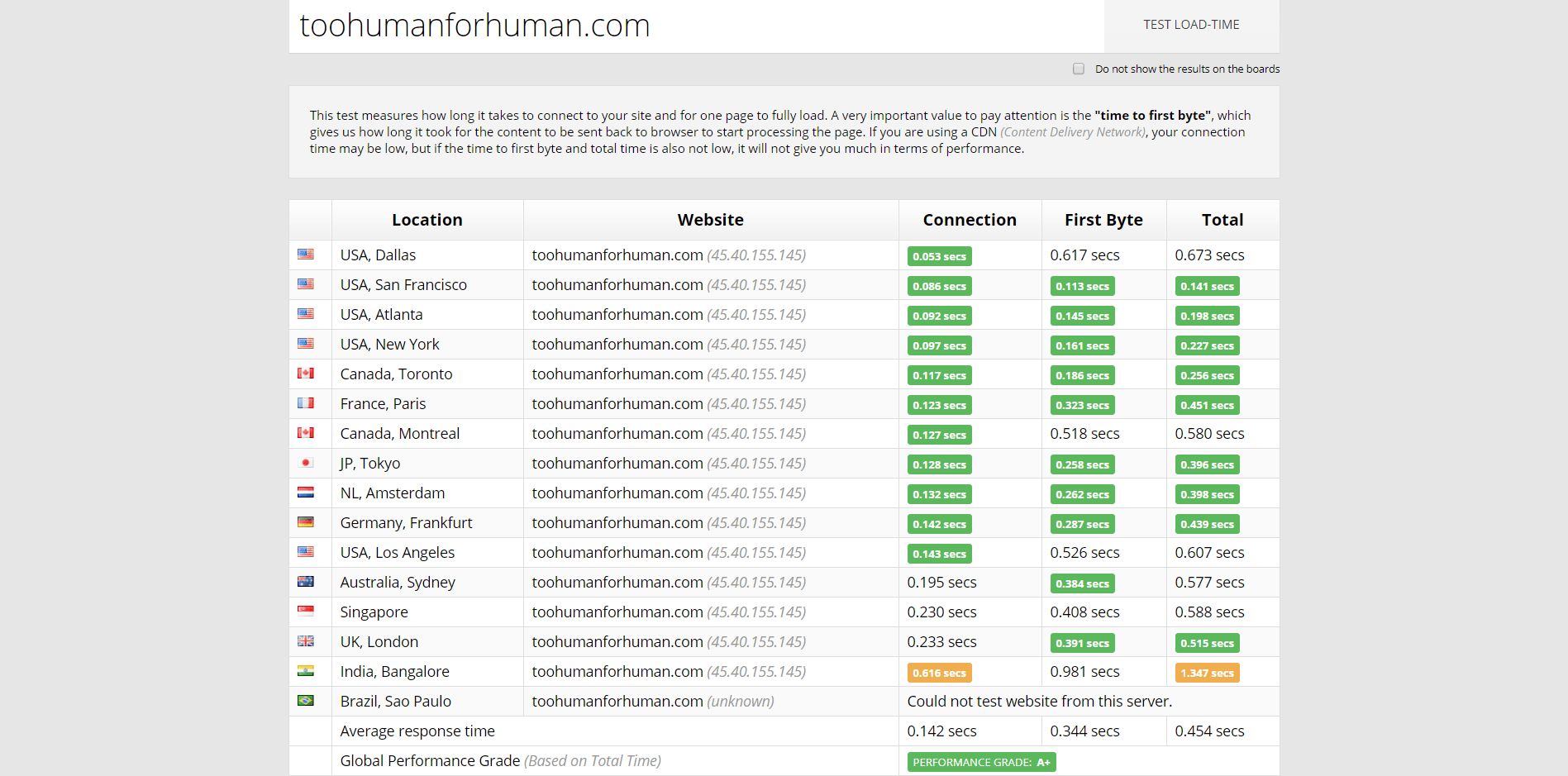The width and height of the screenshot is (1568, 776).
Task: Click the USA flag for San Francisco row
Action: (x=306, y=284)
